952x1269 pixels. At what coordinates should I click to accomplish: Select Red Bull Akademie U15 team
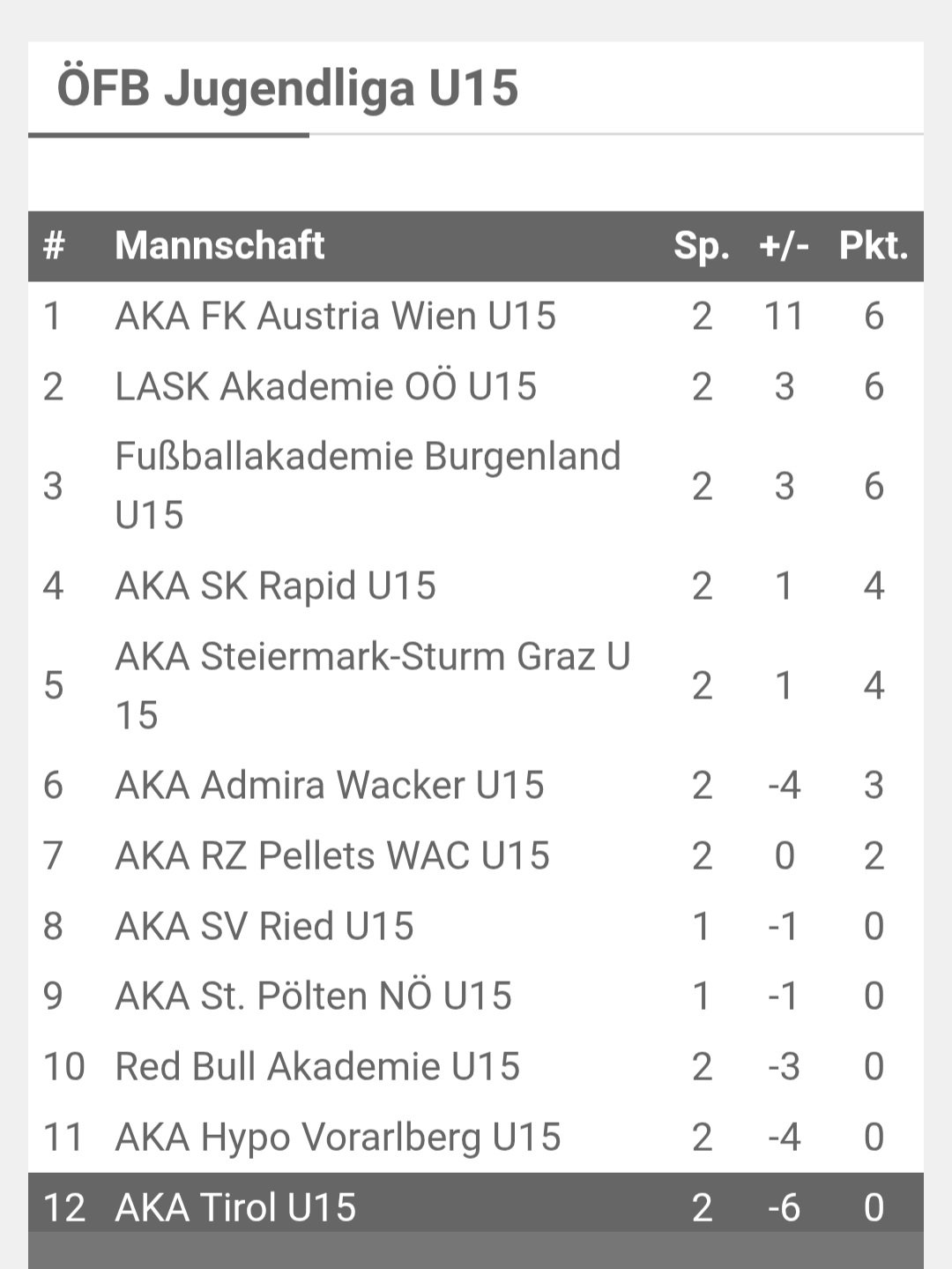[317, 1066]
